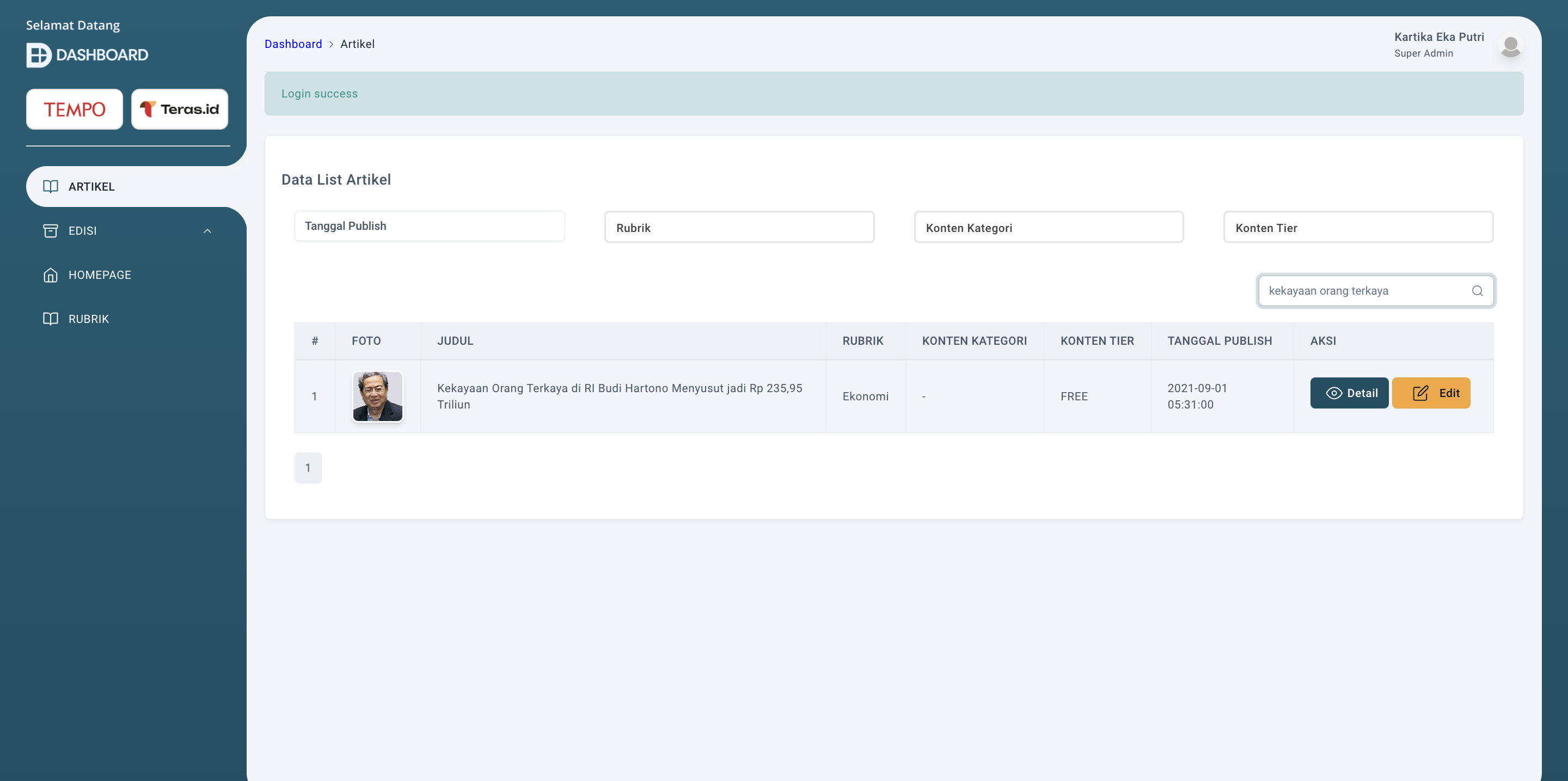
Task: Collapse the Edisi menu chevron
Action: [207, 231]
